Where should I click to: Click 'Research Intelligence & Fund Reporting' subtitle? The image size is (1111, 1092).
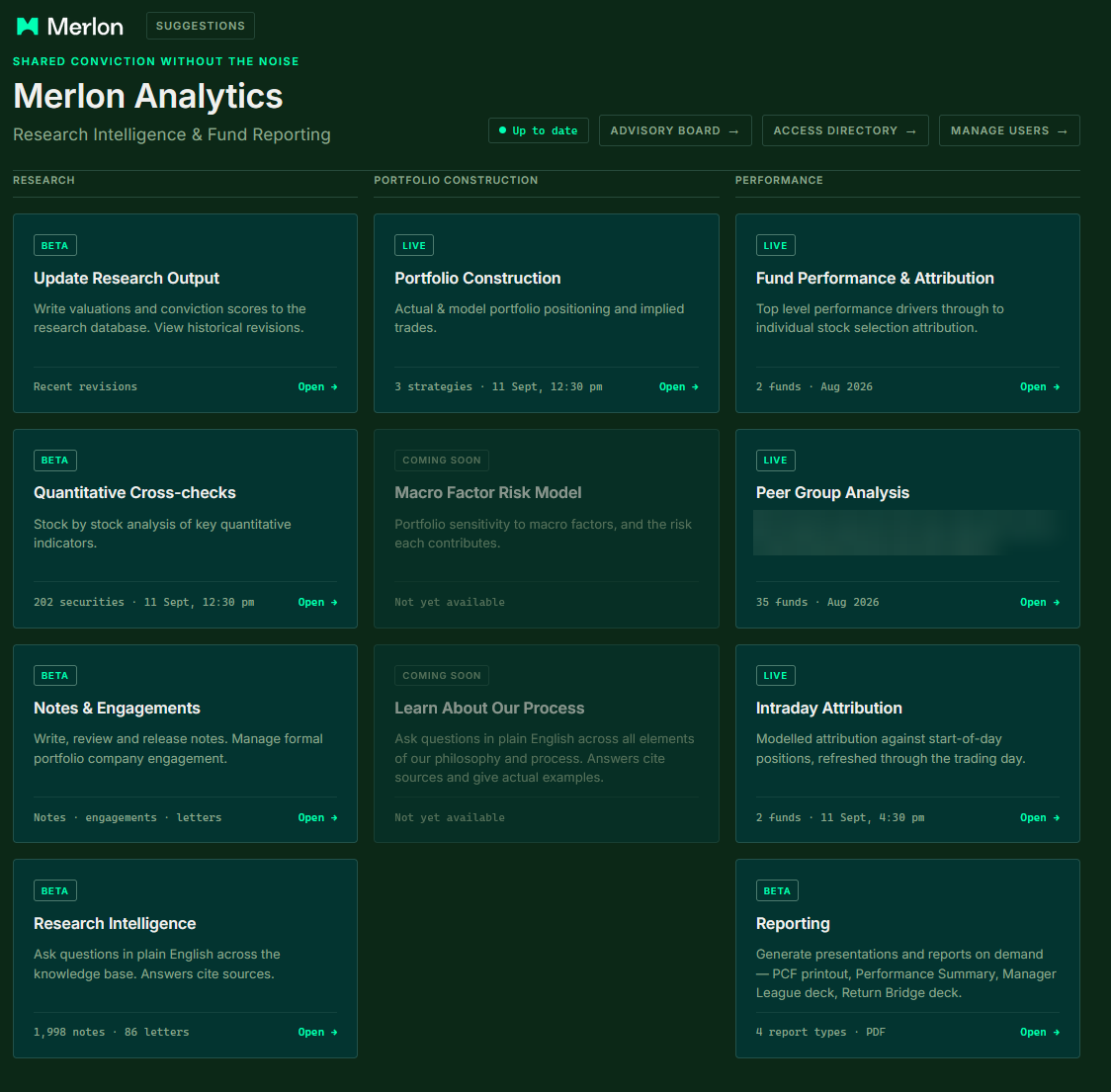171,134
